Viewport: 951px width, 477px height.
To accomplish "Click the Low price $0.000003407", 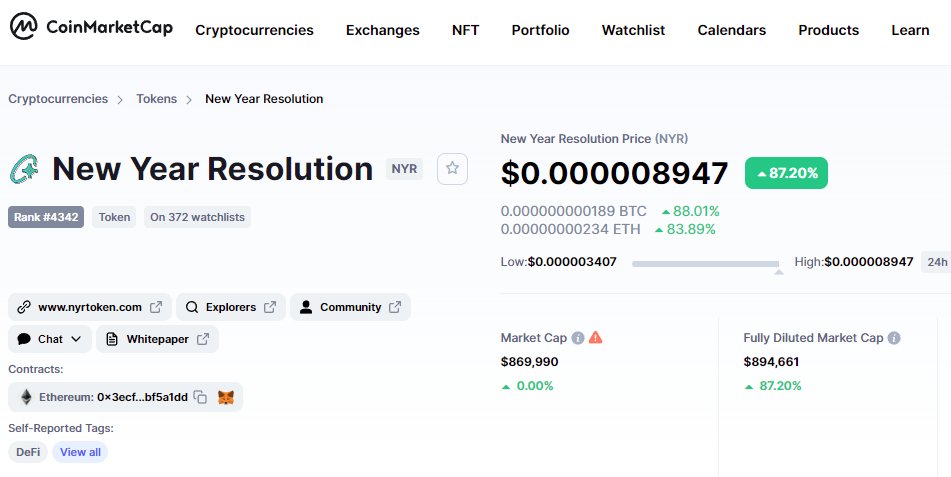I will (x=572, y=262).
